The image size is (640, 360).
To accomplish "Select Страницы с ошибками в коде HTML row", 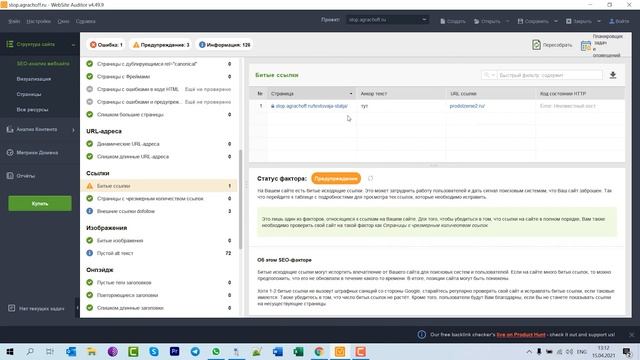I will 159,89.
